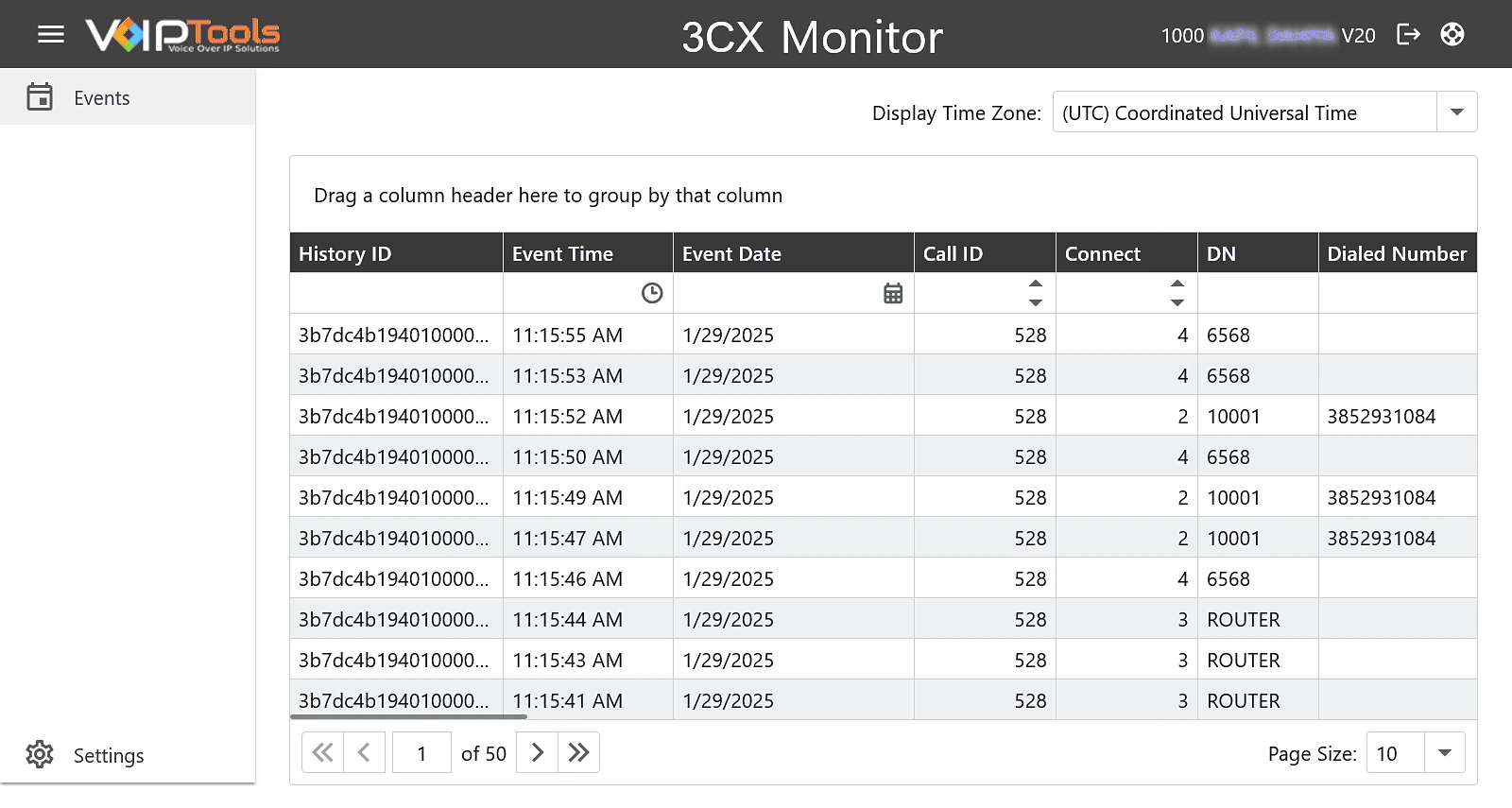Click the Dialed Number filter field
The image size is (1512, 808).
coord(1398,293)
